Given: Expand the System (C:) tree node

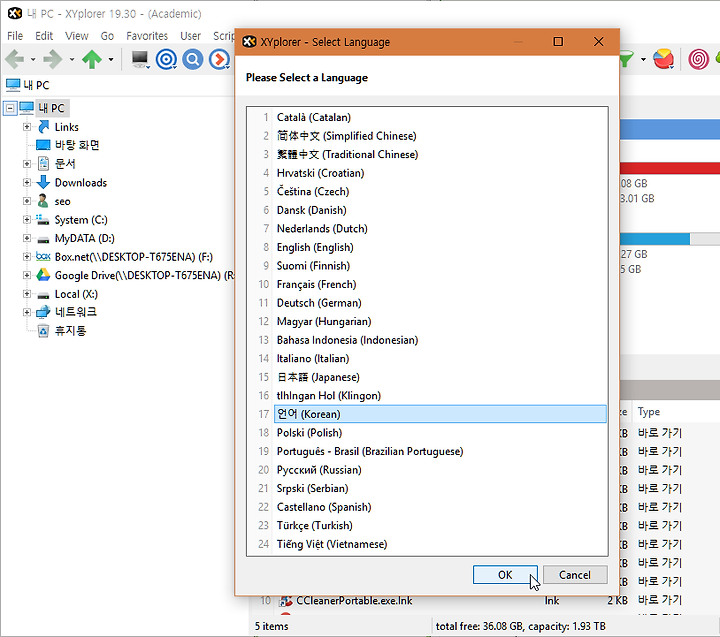Looking at the screenshot, I should click(27, 220).
